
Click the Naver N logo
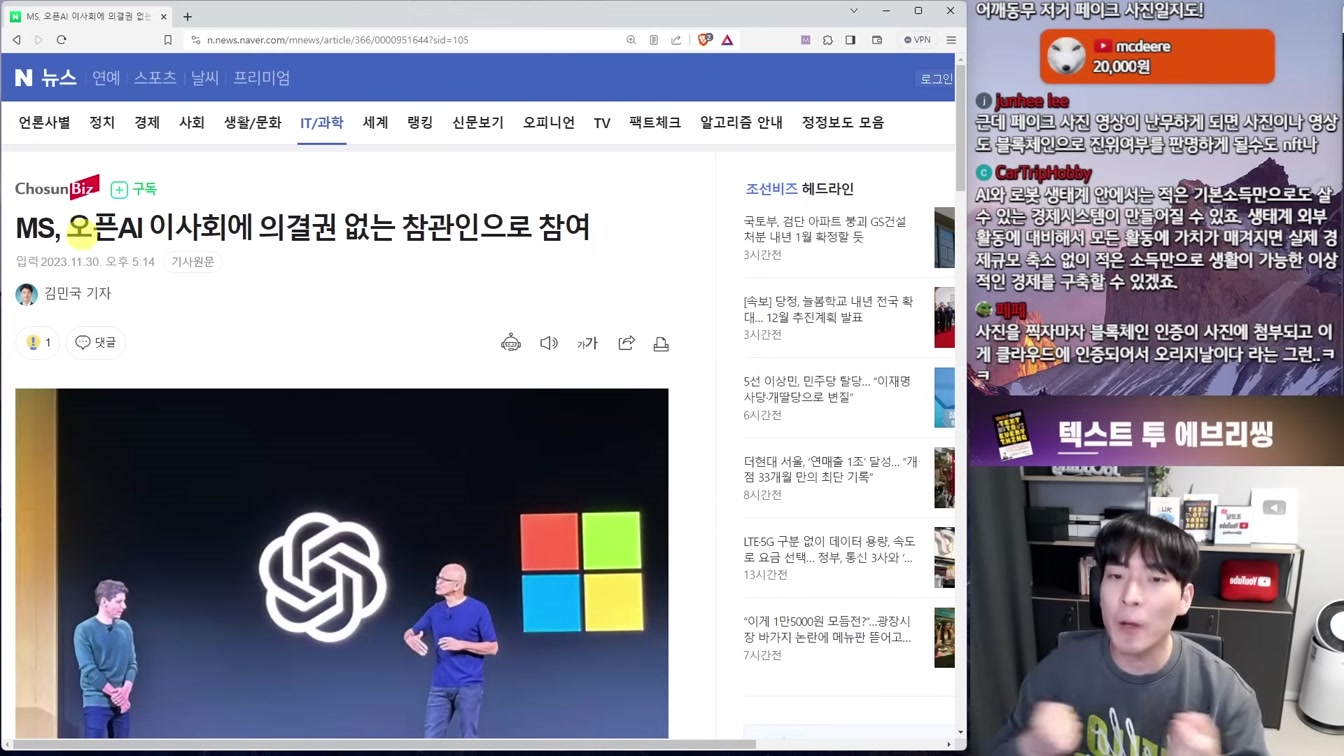pos(24,78)
